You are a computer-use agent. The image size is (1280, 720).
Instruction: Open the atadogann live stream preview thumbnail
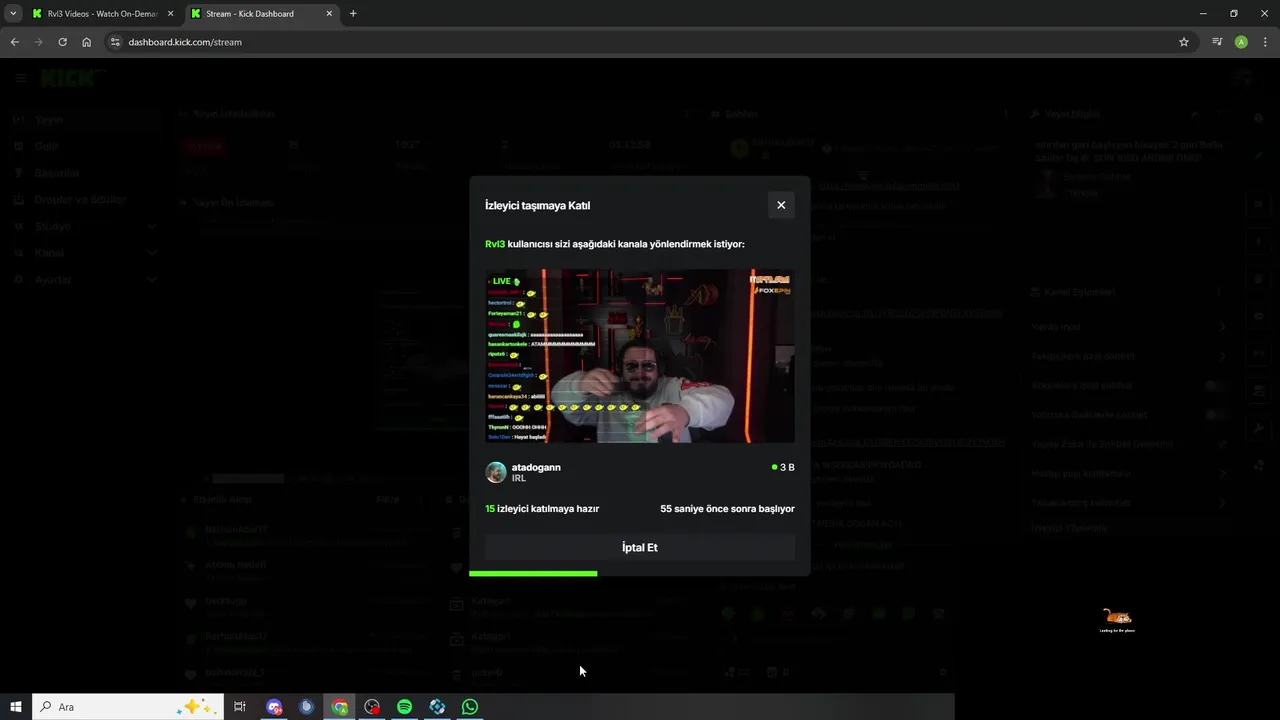click(640, 356)
